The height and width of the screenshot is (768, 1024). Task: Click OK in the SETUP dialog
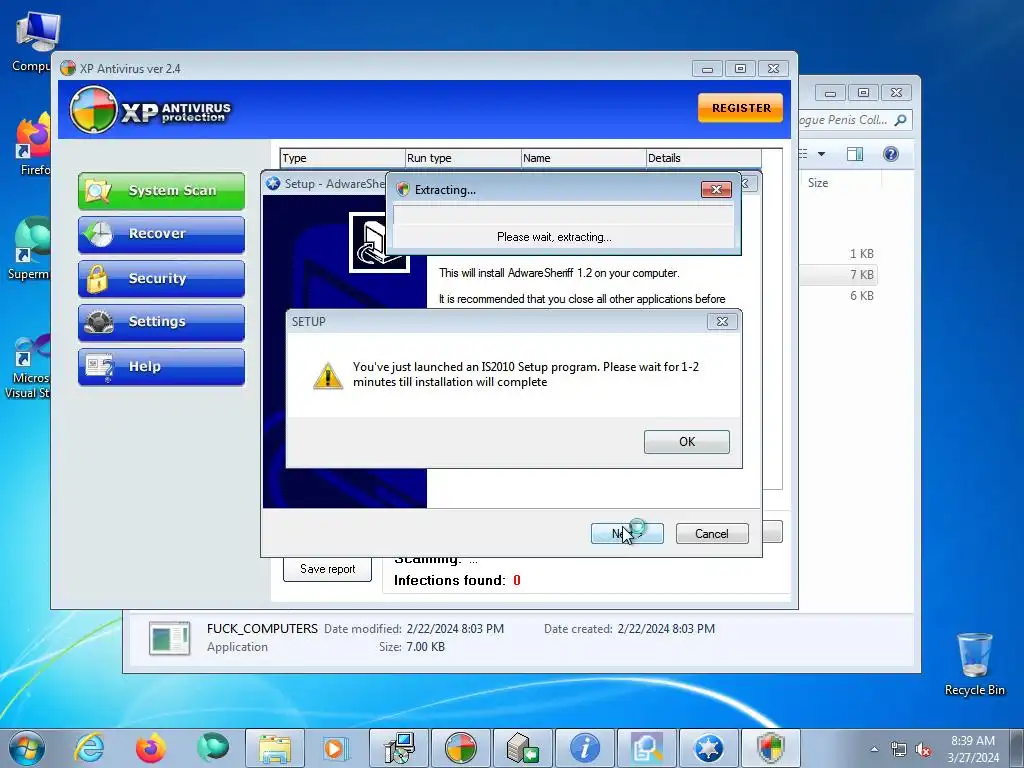(686, 441)
